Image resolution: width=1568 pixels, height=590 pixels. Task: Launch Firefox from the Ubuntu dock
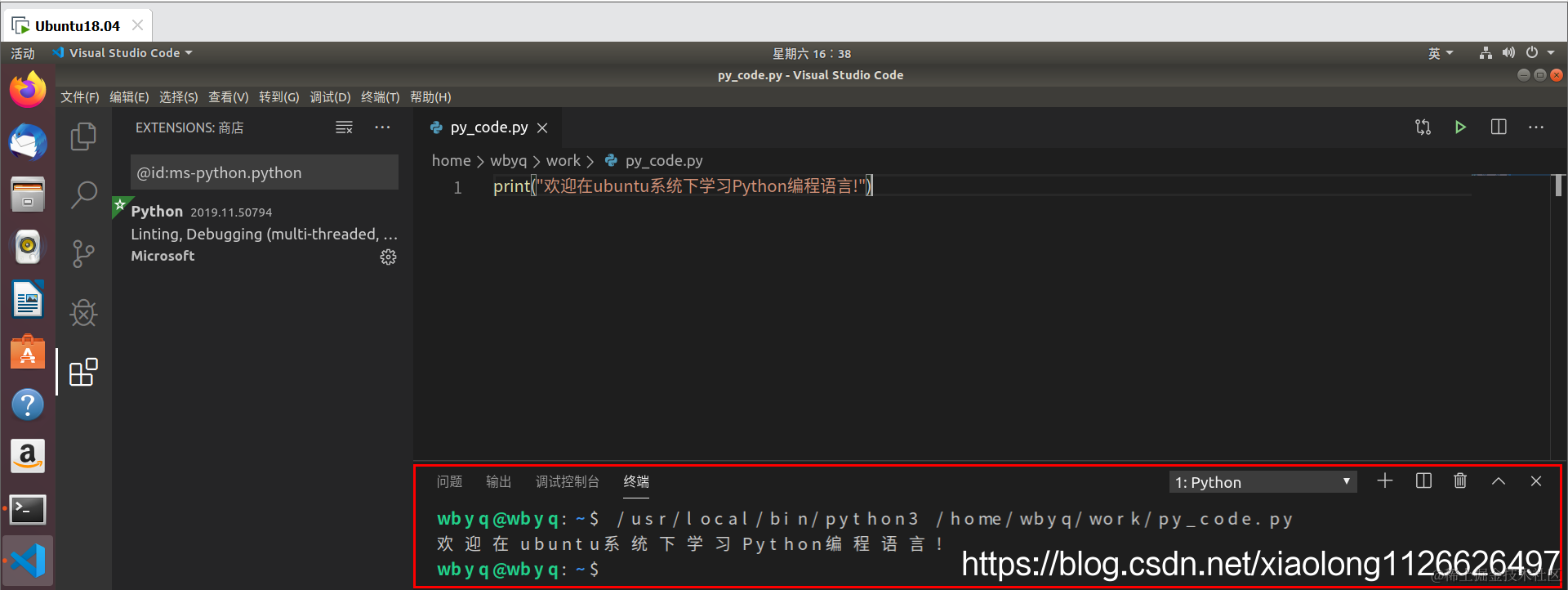pos(28,89)
